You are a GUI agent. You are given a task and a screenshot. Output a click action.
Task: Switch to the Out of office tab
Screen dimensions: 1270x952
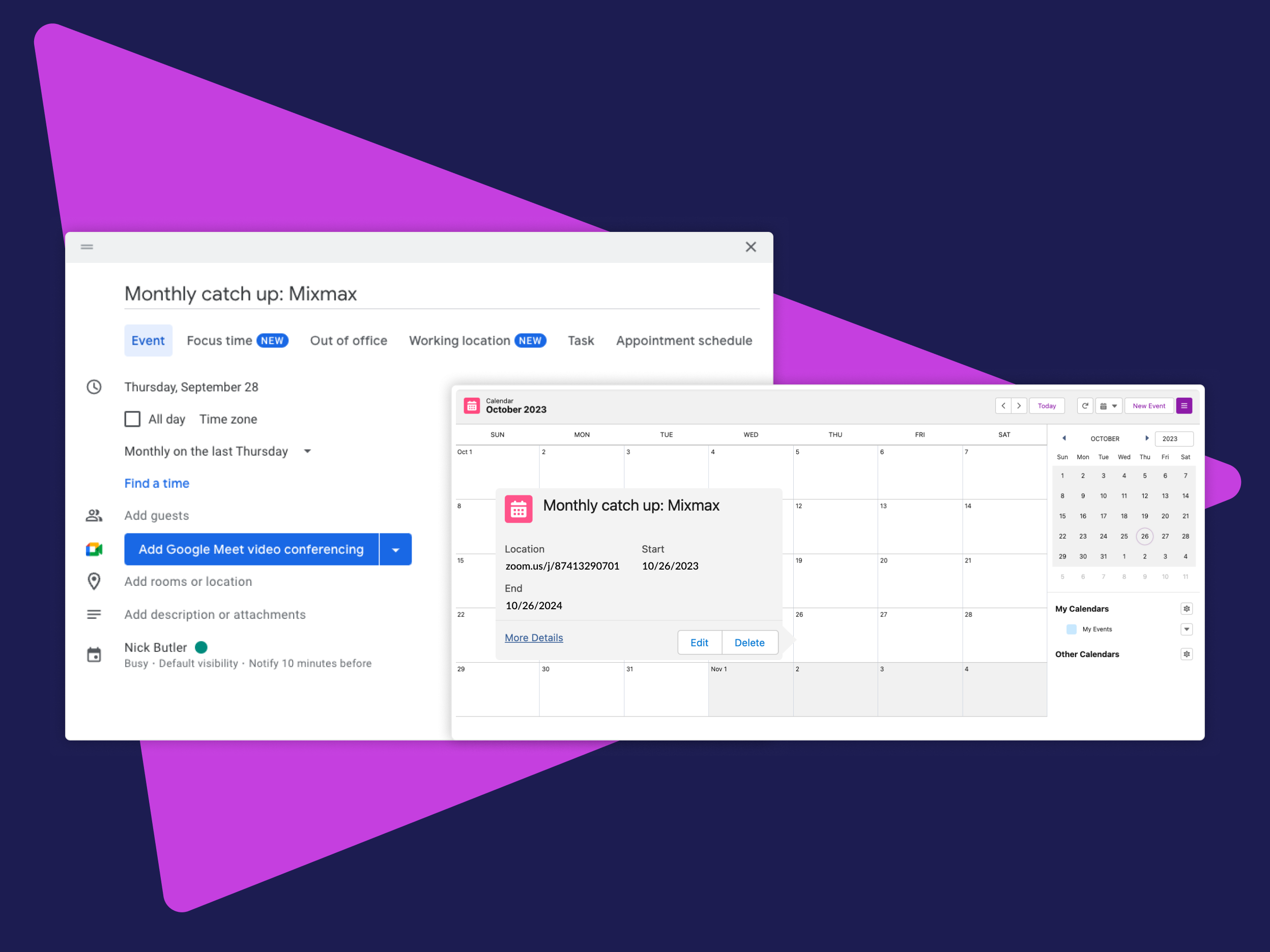tap(349, 340)
